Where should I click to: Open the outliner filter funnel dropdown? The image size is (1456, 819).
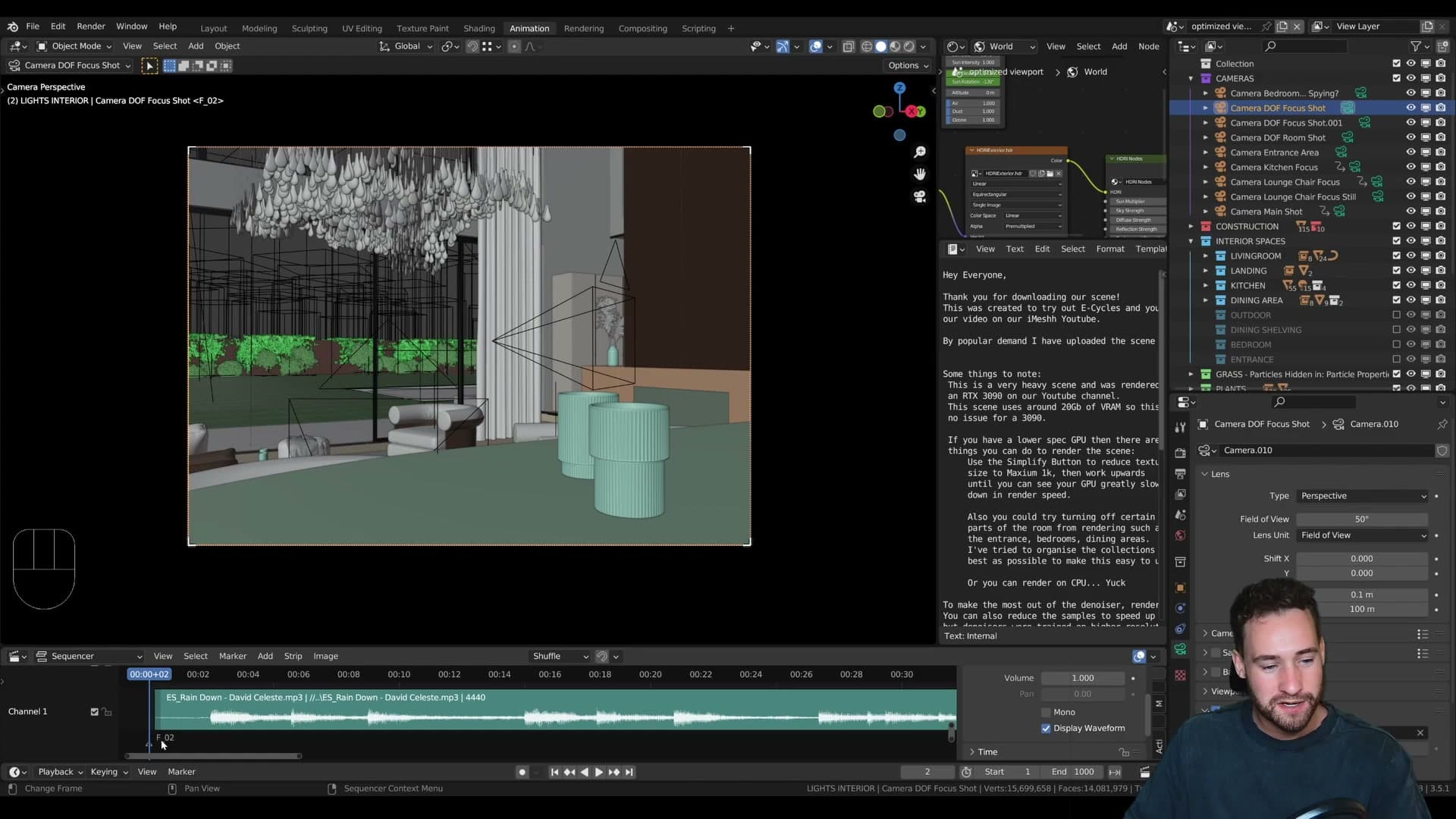click(1420, 46)
